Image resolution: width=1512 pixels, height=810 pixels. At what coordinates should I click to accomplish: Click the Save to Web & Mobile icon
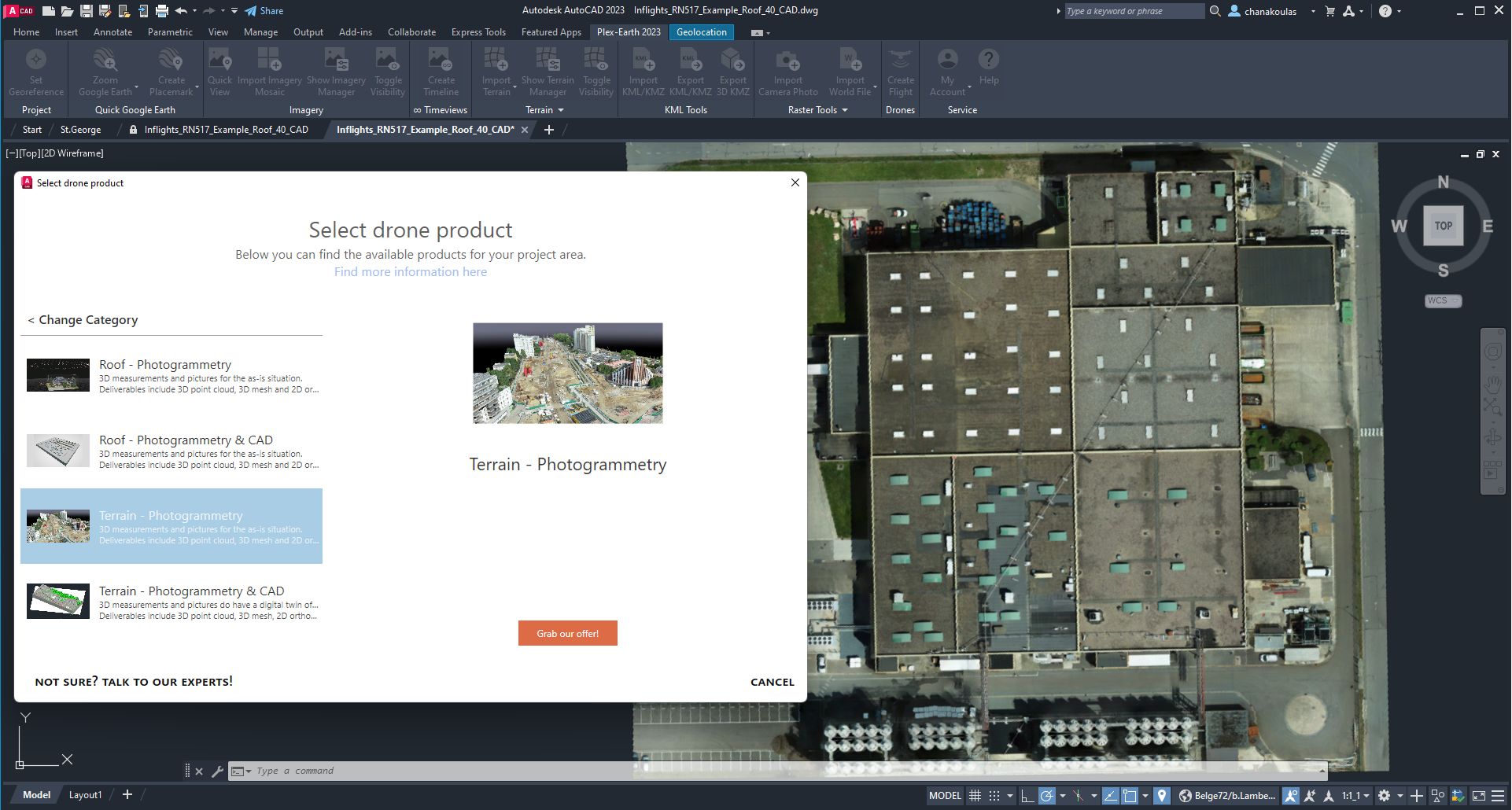[143, 11]
